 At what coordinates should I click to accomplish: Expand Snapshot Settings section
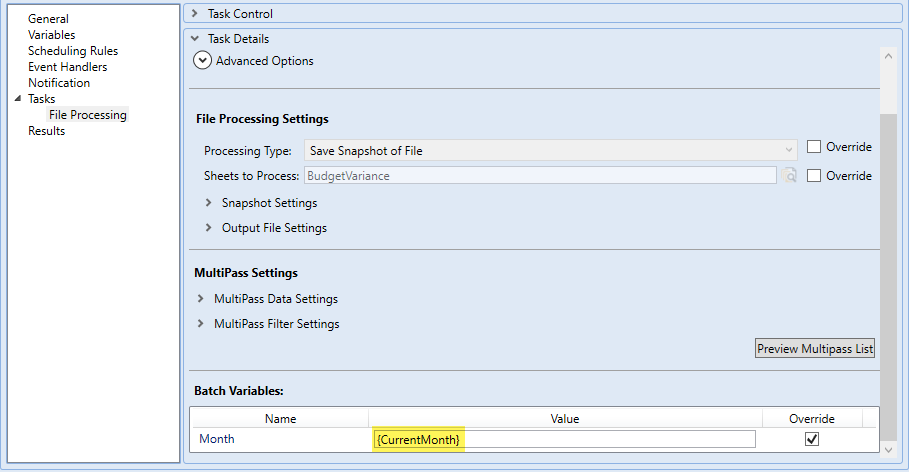[209, 203]
